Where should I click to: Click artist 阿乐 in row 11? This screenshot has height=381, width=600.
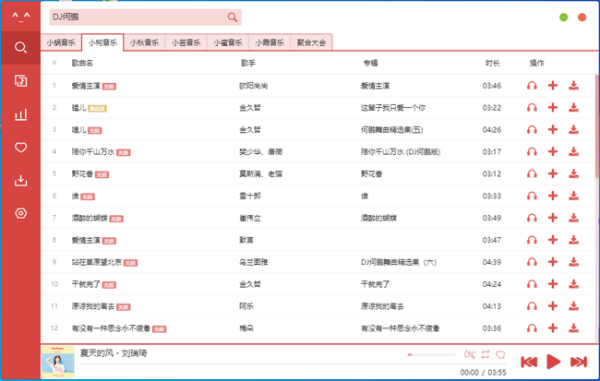246,306
